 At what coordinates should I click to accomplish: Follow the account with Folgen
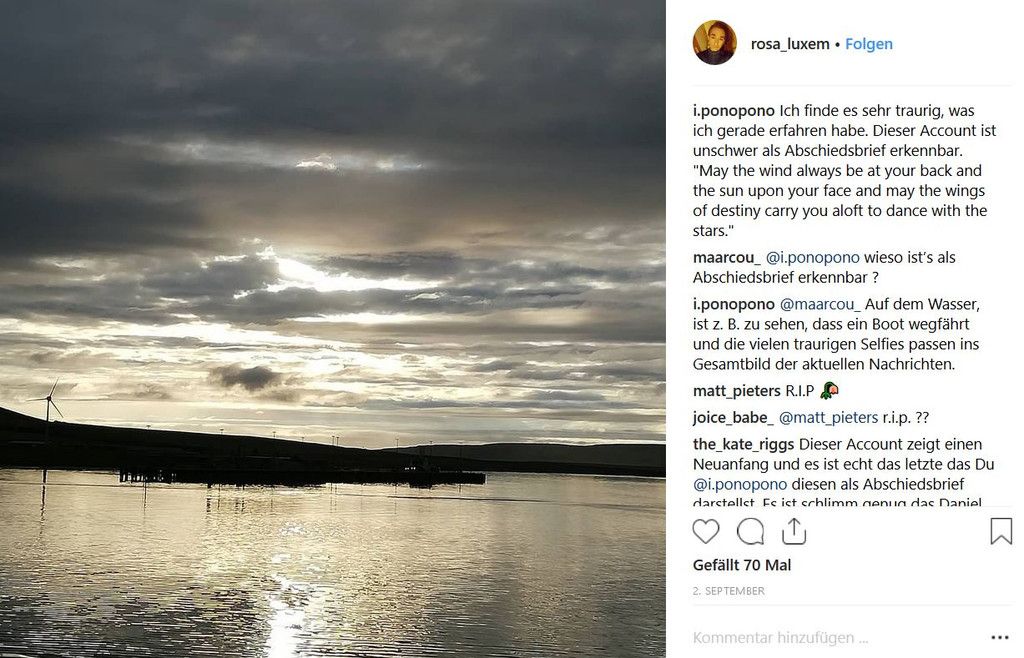[x=869, y=44]
